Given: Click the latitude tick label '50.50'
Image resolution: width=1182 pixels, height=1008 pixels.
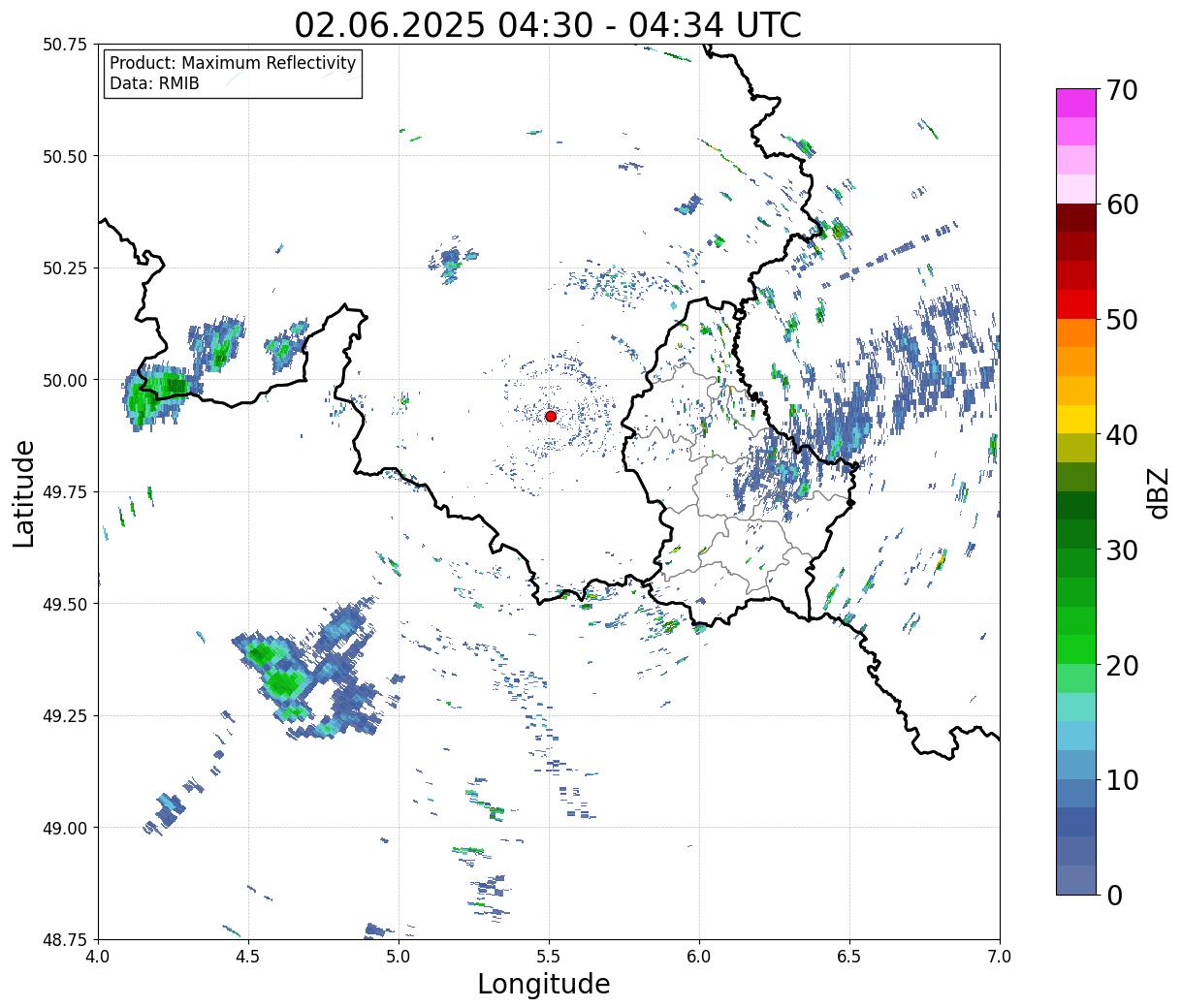Looking at the screenshot, I should (x=65, y=156).
